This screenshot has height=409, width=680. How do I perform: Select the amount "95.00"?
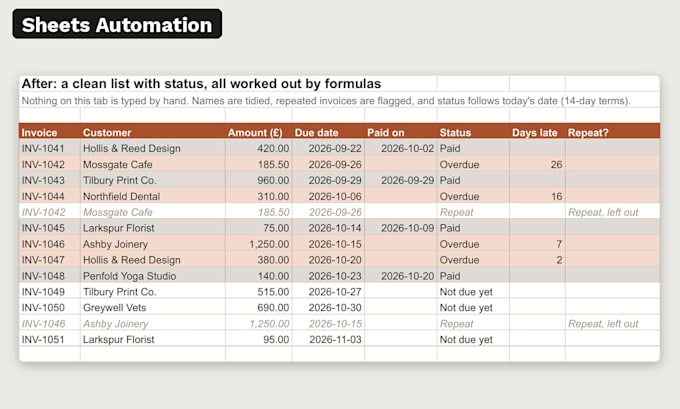coord(276,340)
